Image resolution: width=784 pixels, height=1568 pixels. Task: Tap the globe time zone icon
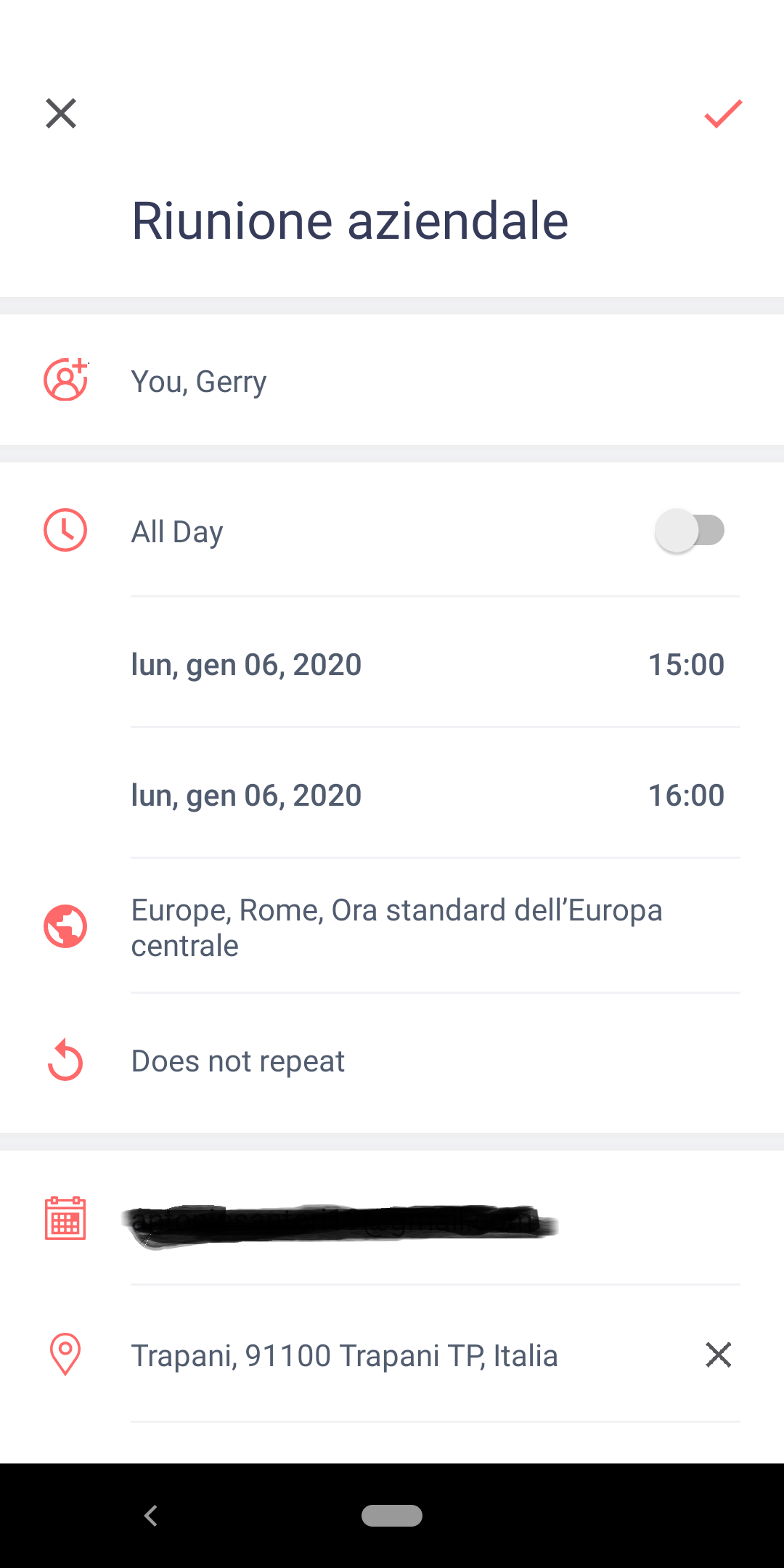coord(65,926)
